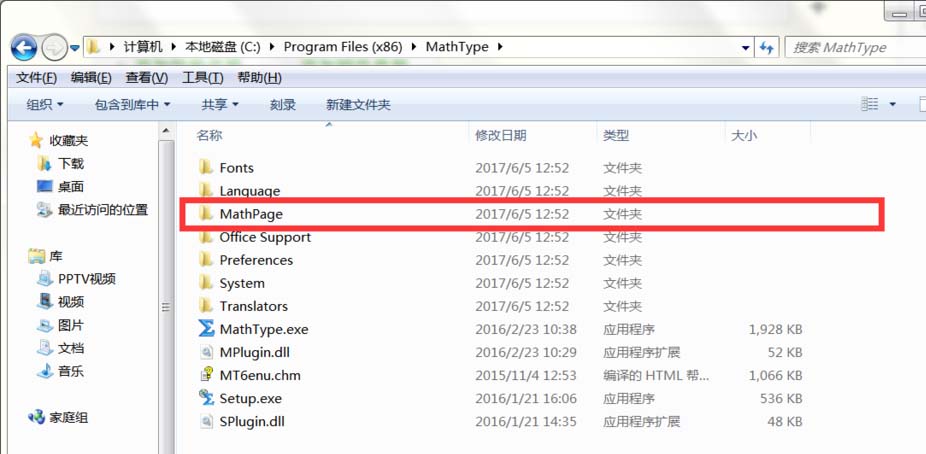Expand arrow after 计算机 in breadcrumb
This screenshot has width=926, height=454.
[174, 47]
